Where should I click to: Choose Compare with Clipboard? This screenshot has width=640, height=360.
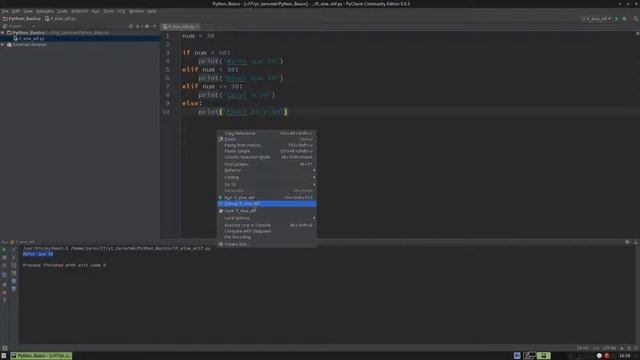pyautogui.click(x=267, y=231)
